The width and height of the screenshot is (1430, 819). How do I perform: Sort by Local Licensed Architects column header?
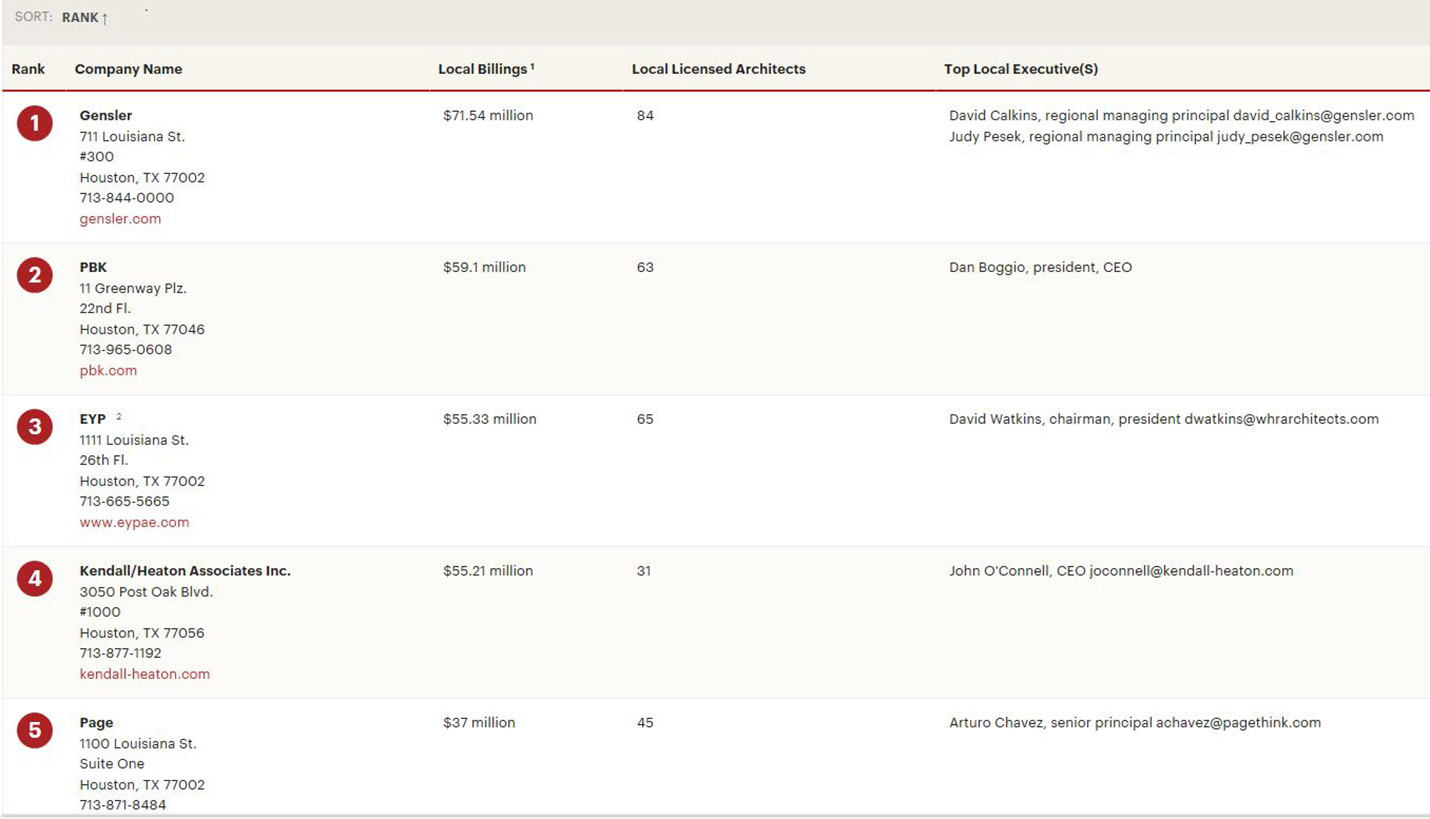719,69
